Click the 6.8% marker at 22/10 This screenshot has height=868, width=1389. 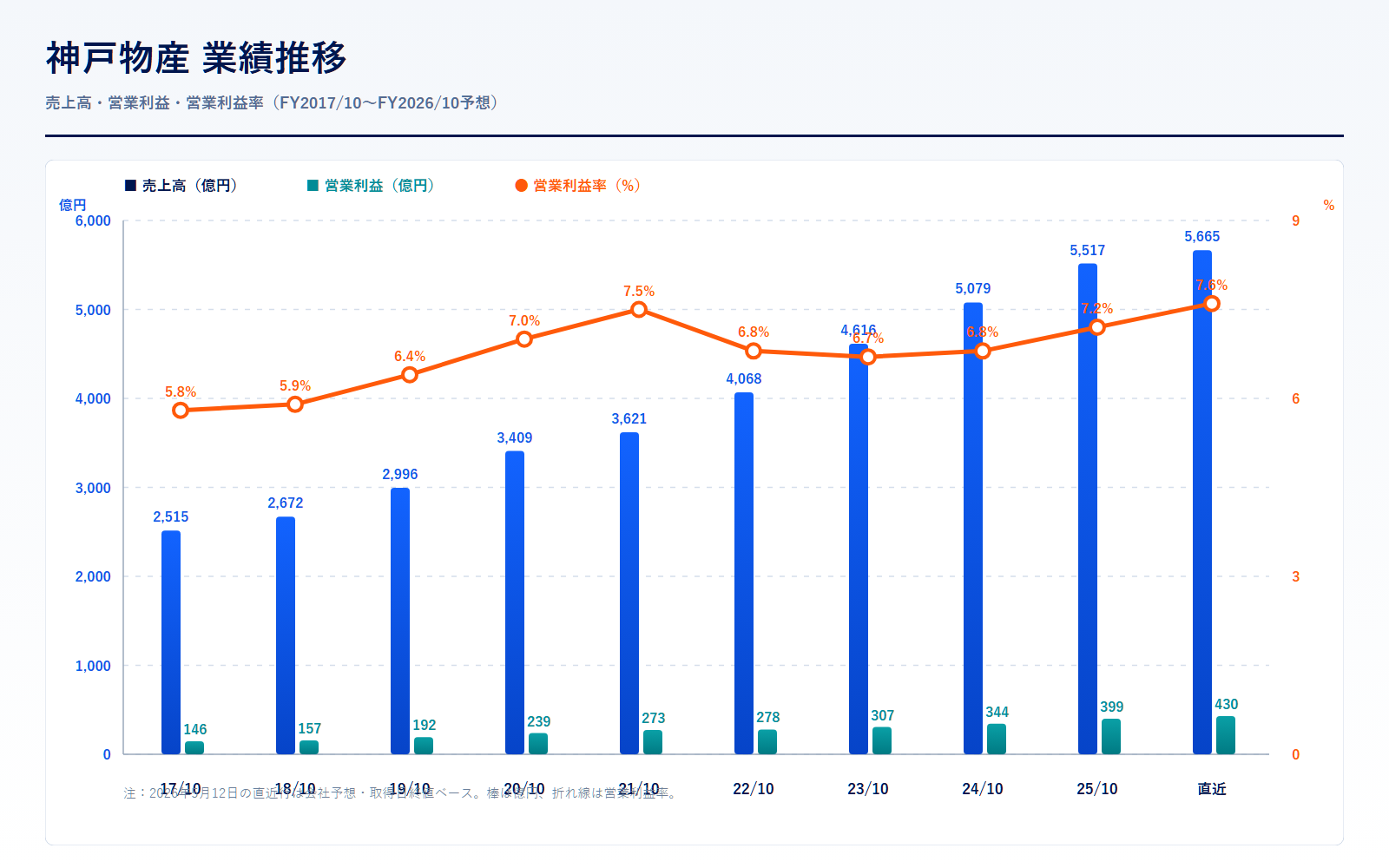point(754,352)
